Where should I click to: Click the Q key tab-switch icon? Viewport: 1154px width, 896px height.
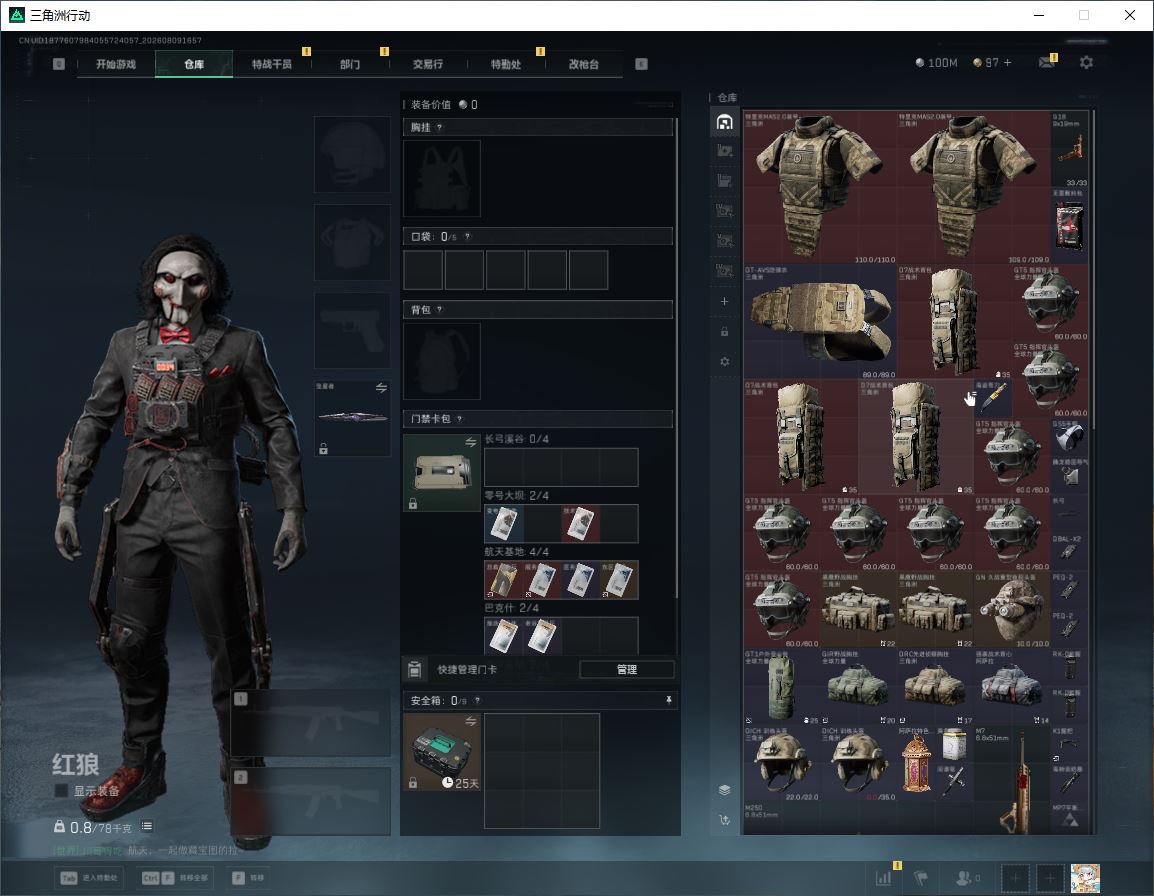click(x=59, y=64)
